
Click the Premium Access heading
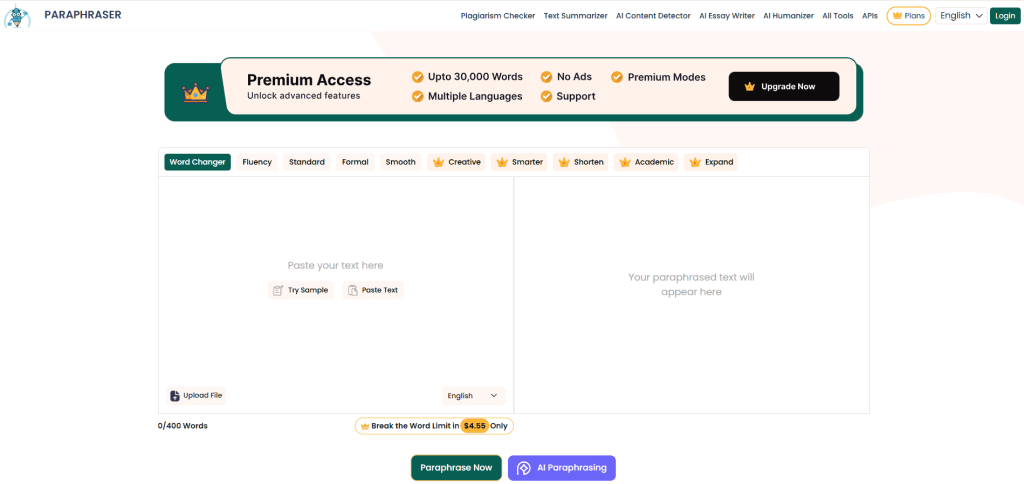point(309,80)
